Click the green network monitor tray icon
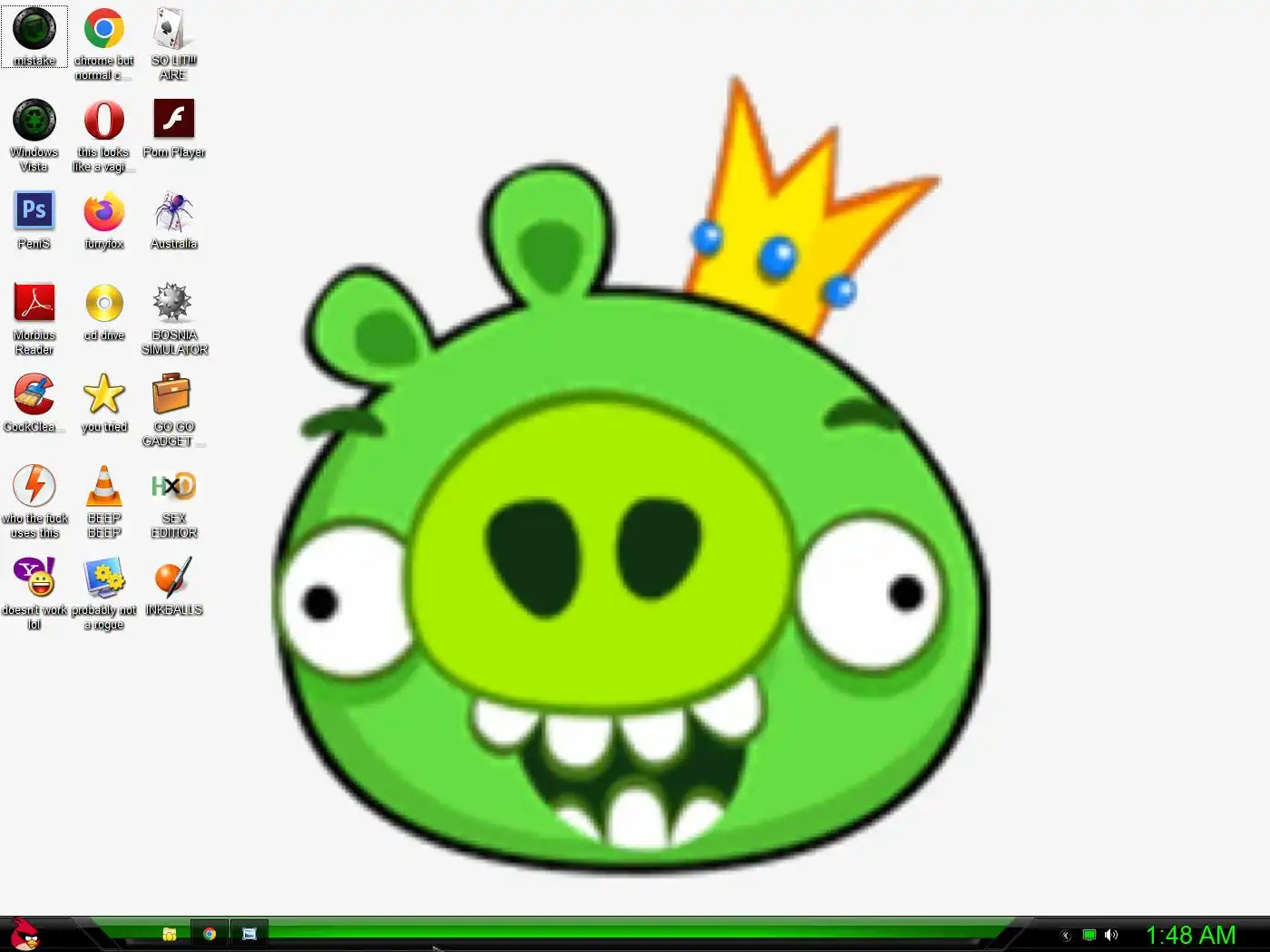This screenshot has height=952, width=1270. click(x=1089, y=935)
